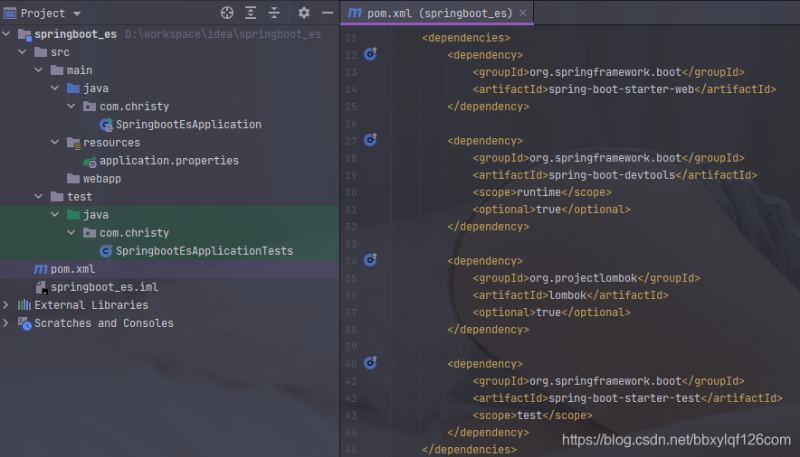
Task: Click the Select Opened File locate icon
Action: point(227,13)
